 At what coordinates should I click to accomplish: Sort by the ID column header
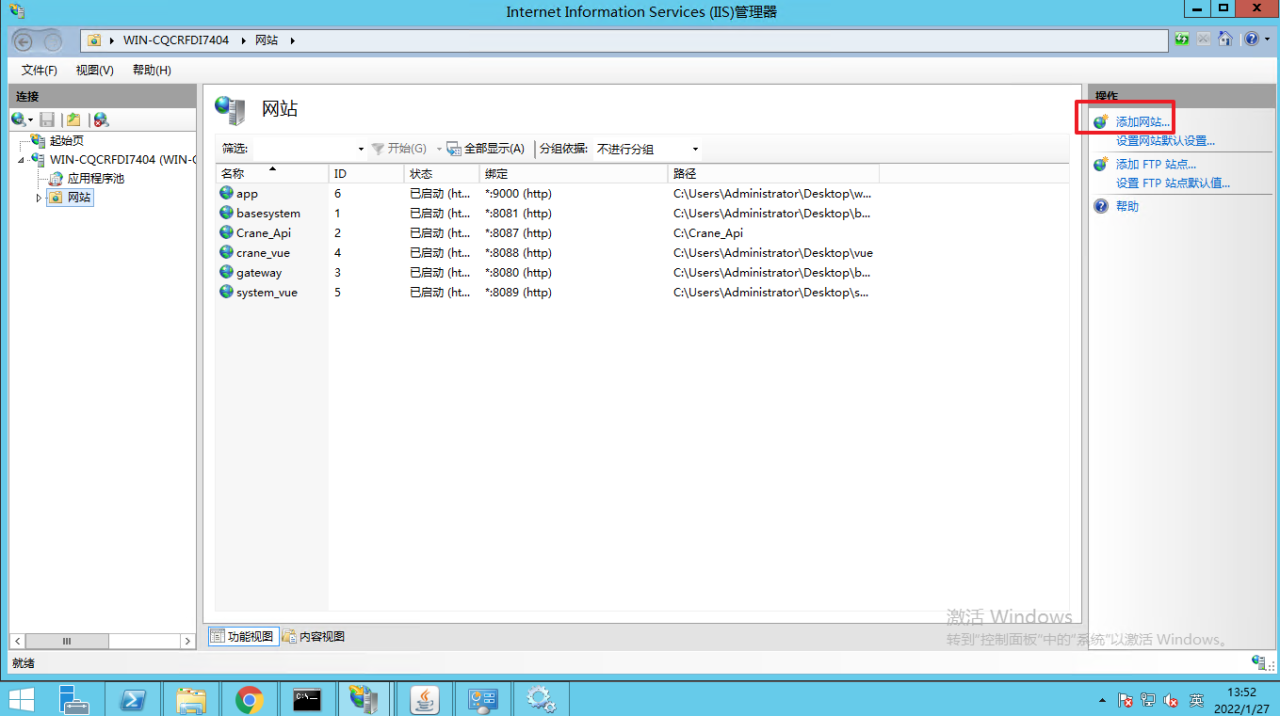tap(366, 174)
